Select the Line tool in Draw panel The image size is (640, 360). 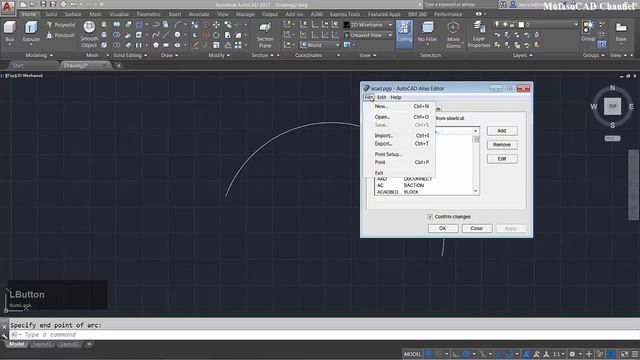click(x=165, y=35)
